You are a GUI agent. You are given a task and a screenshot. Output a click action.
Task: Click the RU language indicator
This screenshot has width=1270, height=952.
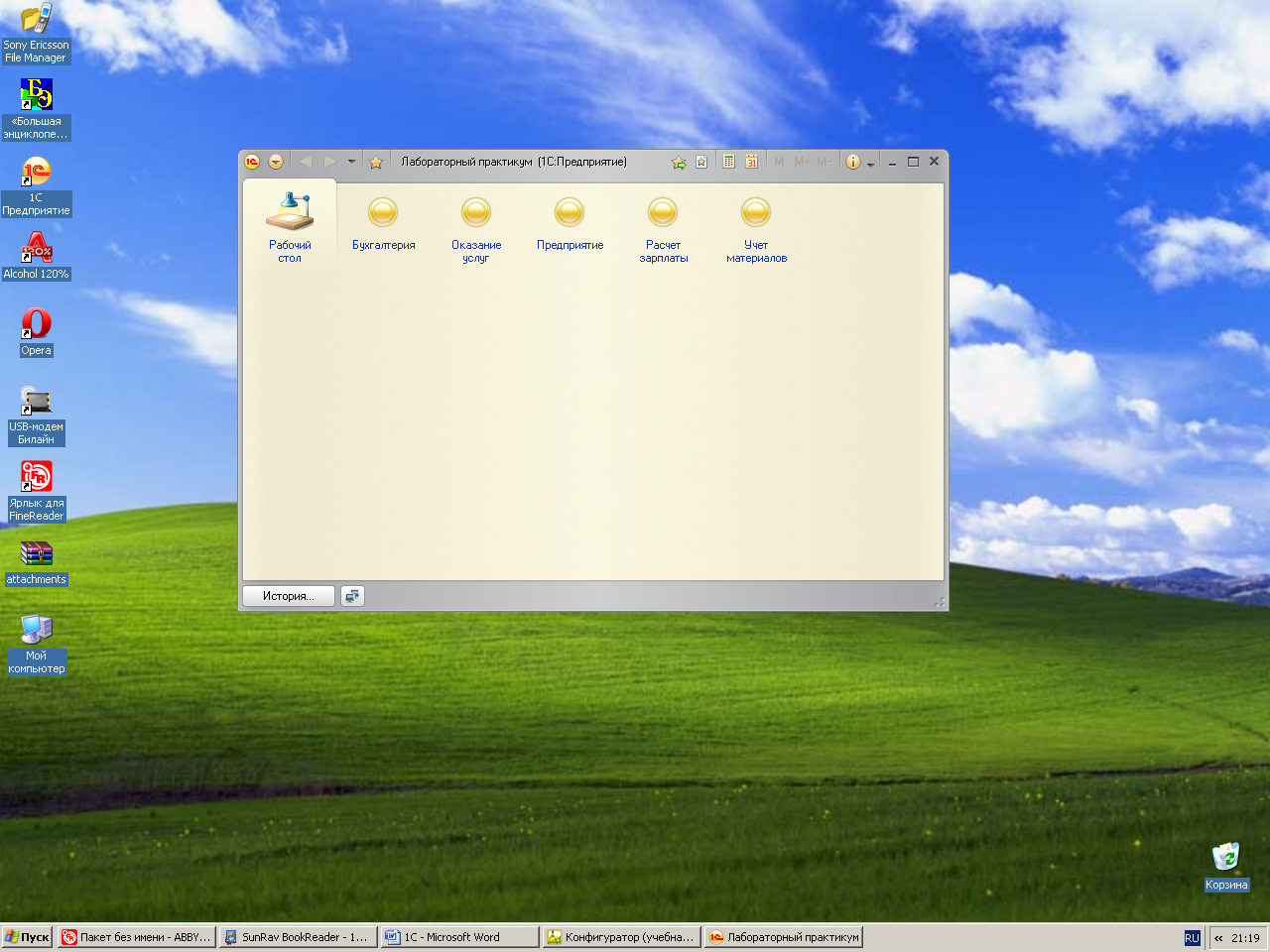coord(1192,938)
